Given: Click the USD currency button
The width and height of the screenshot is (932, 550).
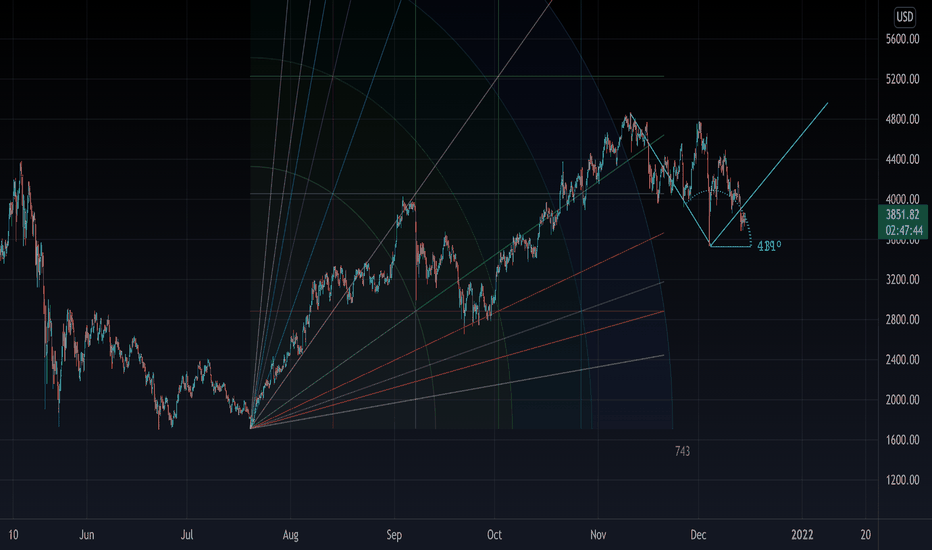Looking at the screenshot, I should click(x=904, y=17).
